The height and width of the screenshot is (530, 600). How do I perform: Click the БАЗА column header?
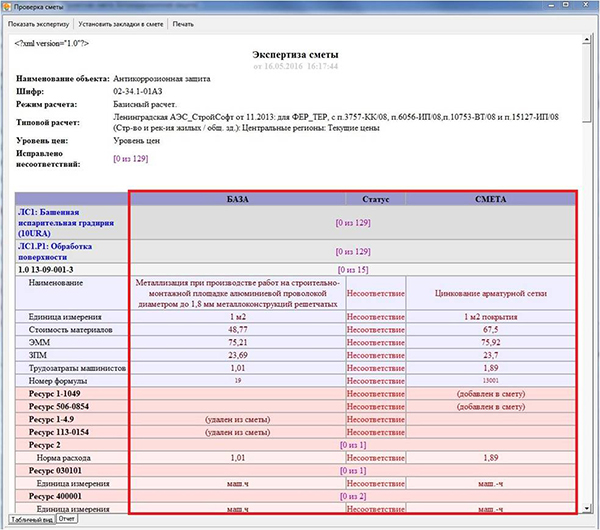click(238, 199)
